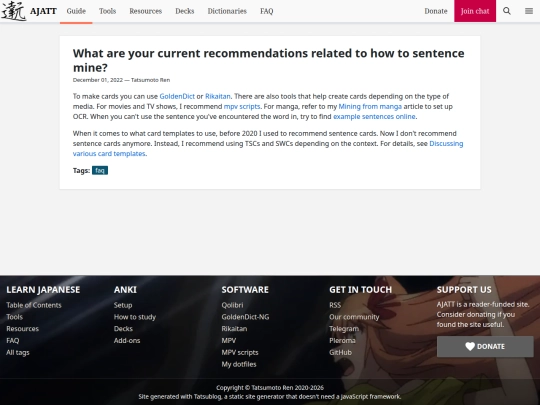Open How to study footer link
This screenshot has height=405, width=540.
point(135,317)
